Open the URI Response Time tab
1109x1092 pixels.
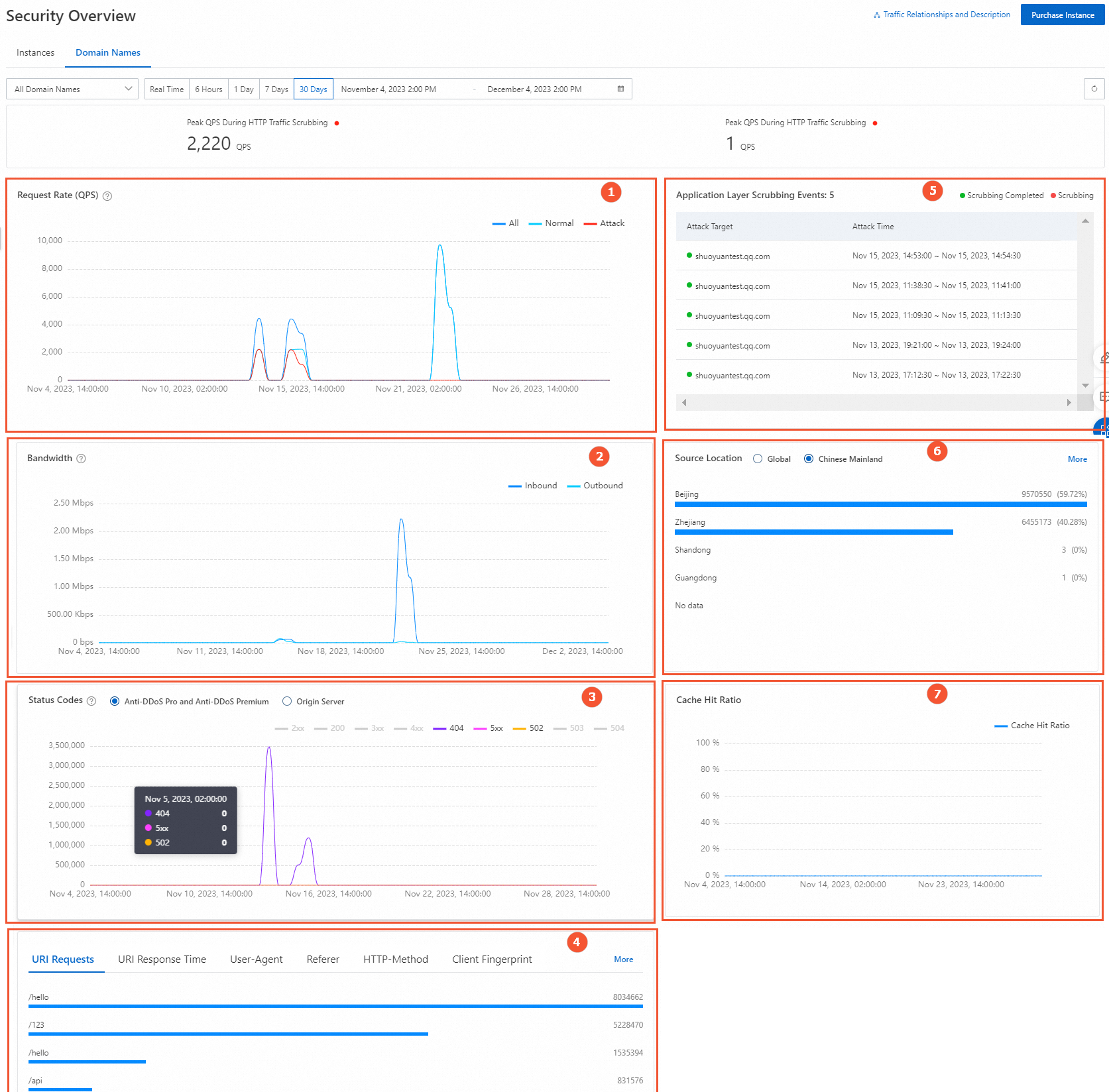coord(162,959)
